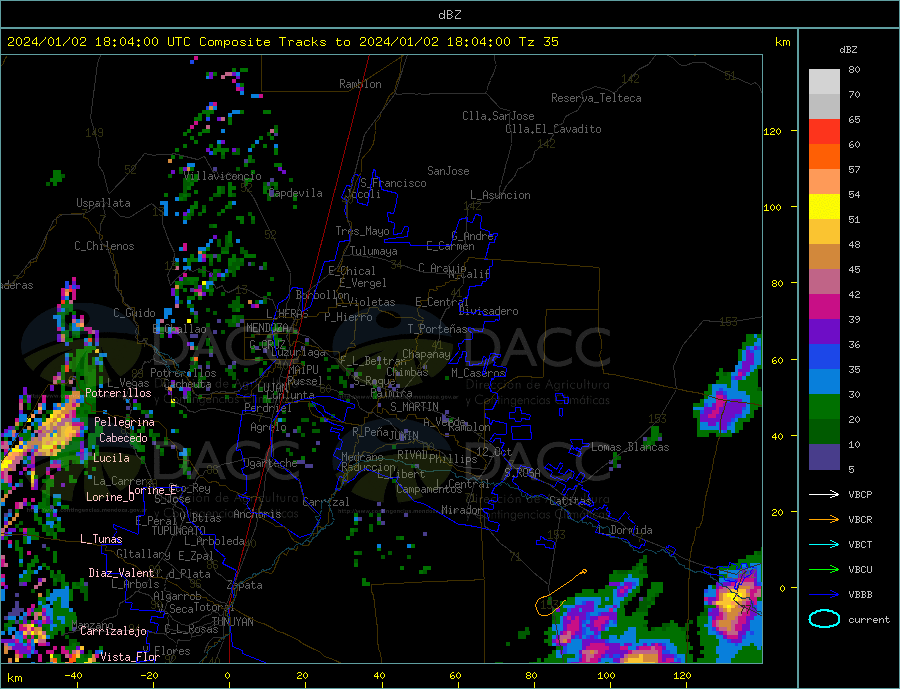
Task: Click the 'JUNIN' map label
Action: pyautogui.click(x=404, y=436)
